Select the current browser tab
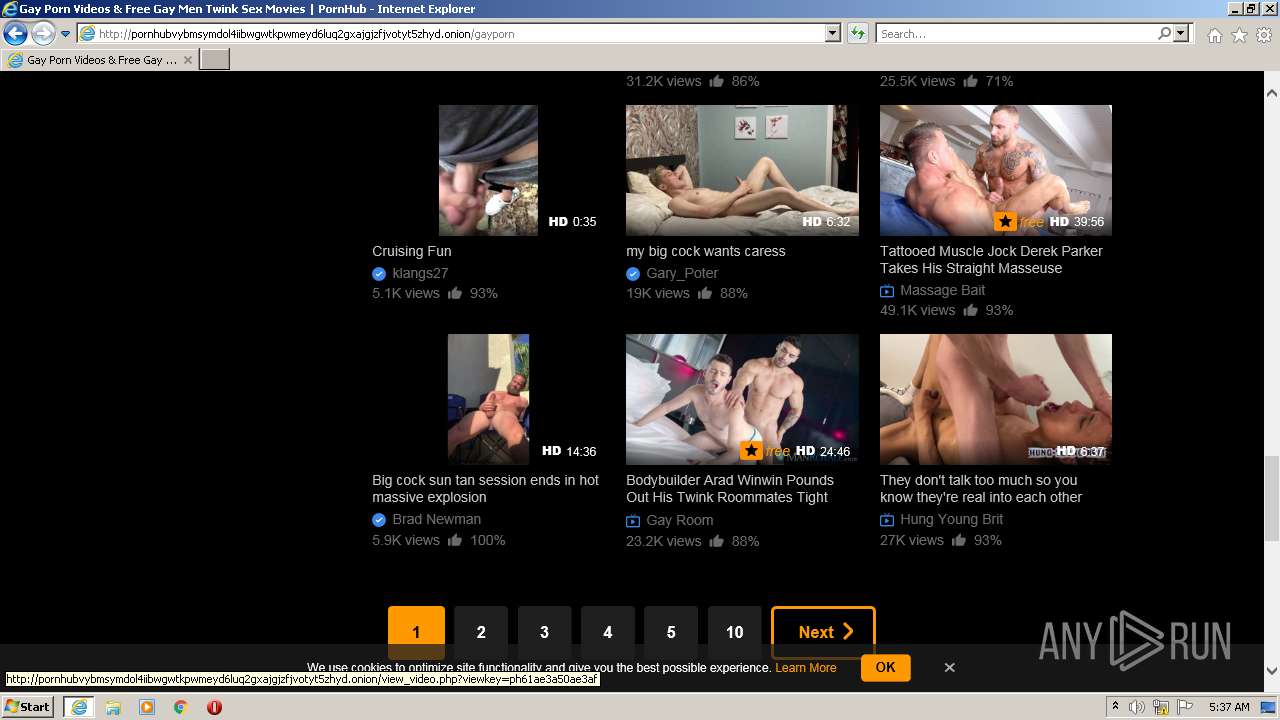This screenshot has width=1280, height=720. [x=100, y=60]
